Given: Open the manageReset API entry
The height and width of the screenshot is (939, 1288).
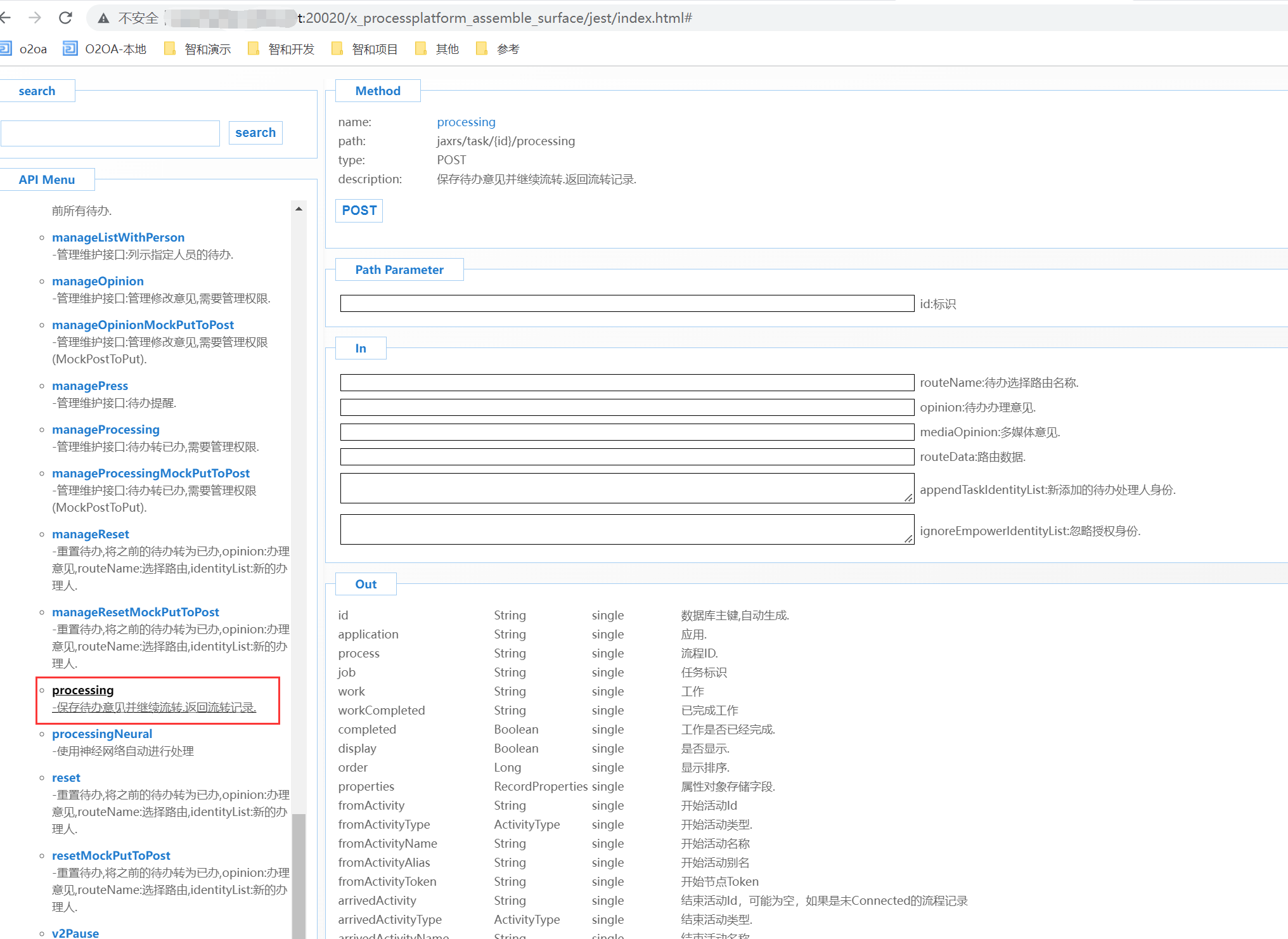Looking at the screenshot, I should pyautogui.click(x=90, y=534).
